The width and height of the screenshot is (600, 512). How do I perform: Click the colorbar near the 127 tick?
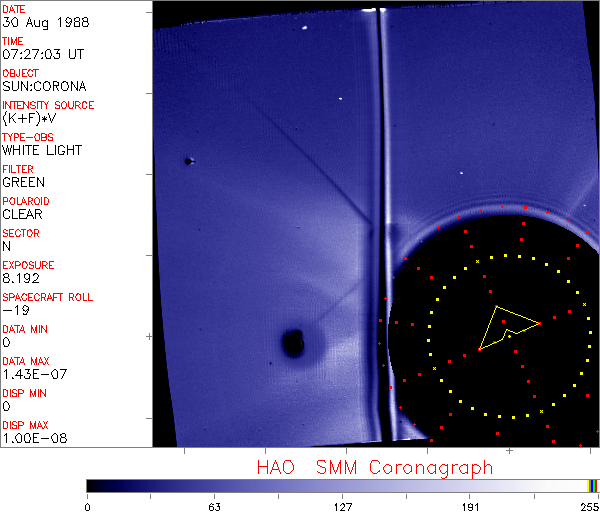tap(342, 486)
